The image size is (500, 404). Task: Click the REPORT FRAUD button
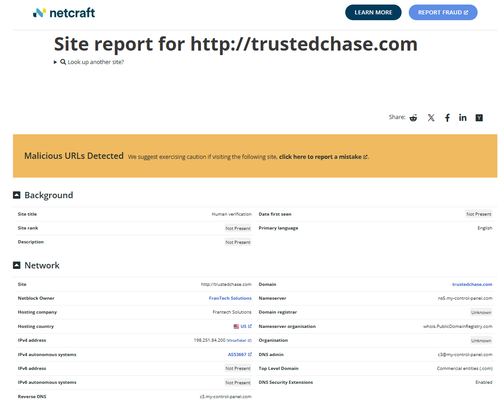coord(443,12)
